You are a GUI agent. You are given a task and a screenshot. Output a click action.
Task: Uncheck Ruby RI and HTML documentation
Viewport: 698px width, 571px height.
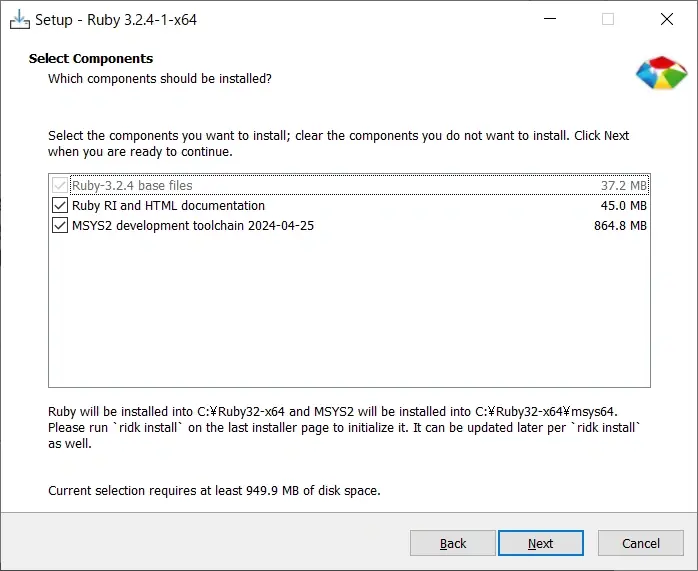point(60,205)
